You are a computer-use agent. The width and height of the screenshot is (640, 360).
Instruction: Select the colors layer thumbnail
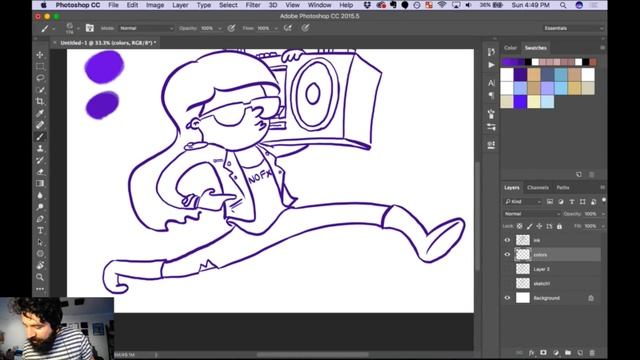click(x=523, y=255)
